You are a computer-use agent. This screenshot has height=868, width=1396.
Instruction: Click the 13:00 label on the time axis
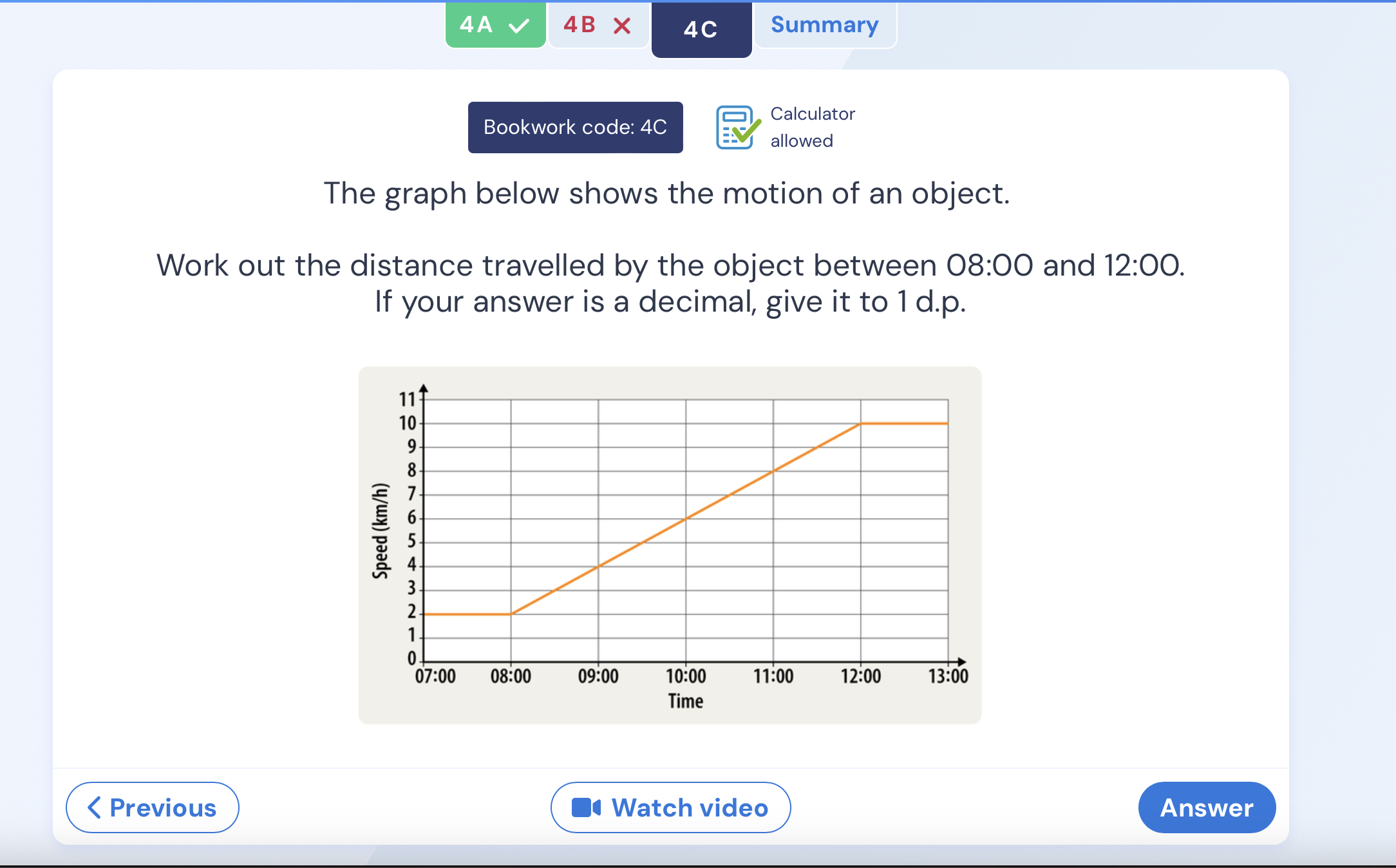(948, 676)
